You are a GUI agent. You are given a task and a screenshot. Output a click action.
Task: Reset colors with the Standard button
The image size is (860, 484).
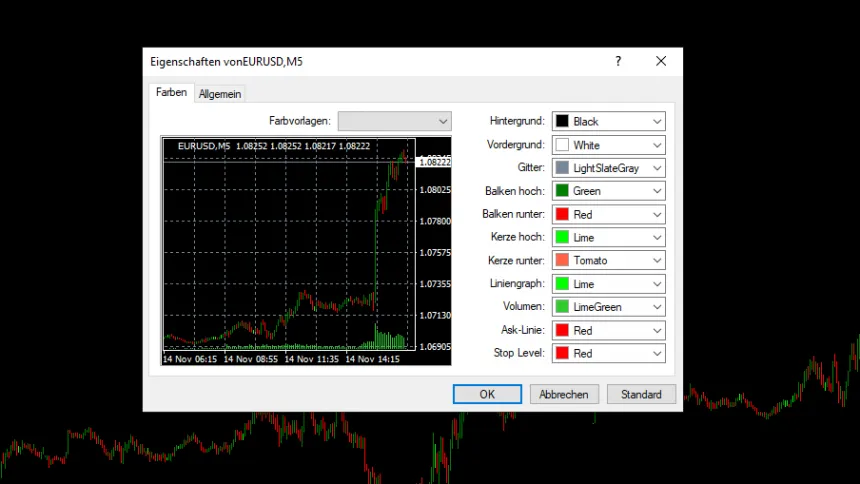point(641,394)
